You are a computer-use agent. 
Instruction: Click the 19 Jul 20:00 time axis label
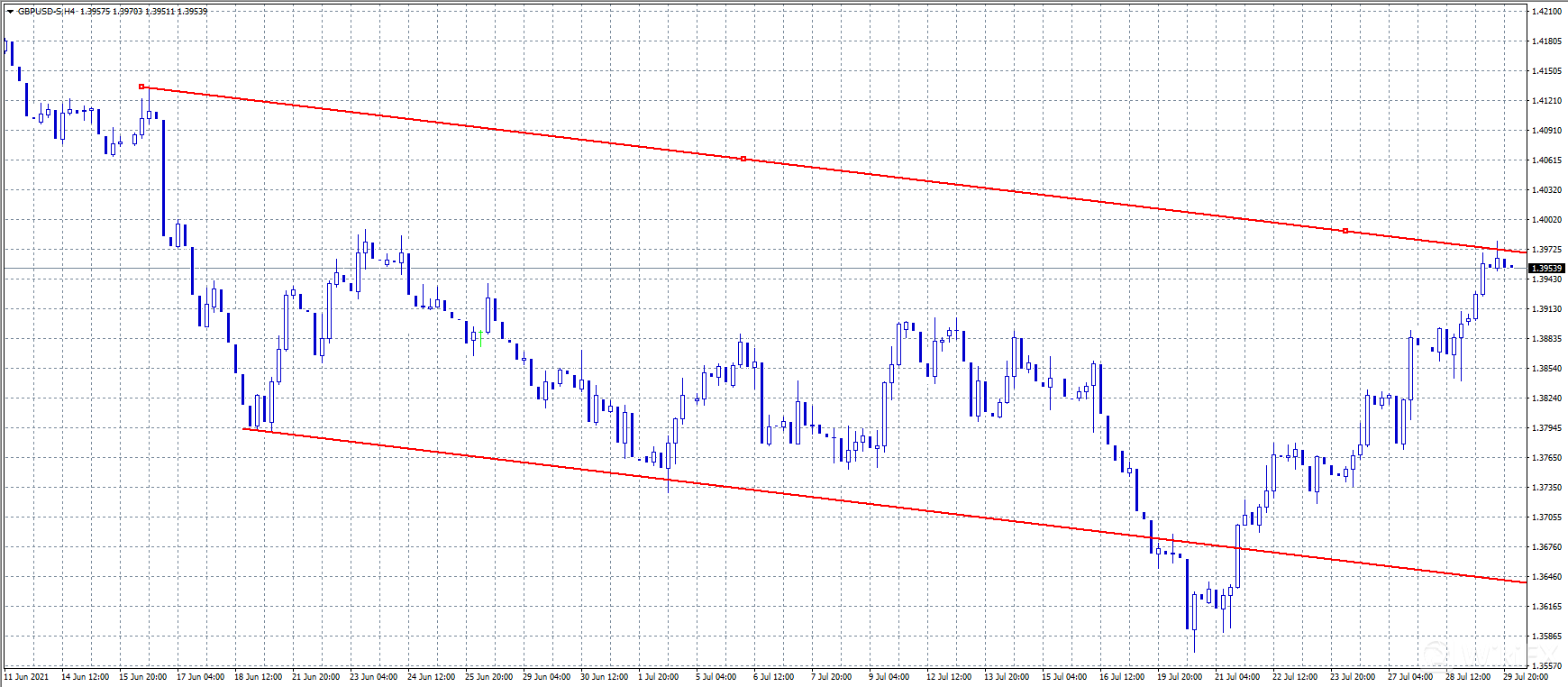(x=1181, y=677)
